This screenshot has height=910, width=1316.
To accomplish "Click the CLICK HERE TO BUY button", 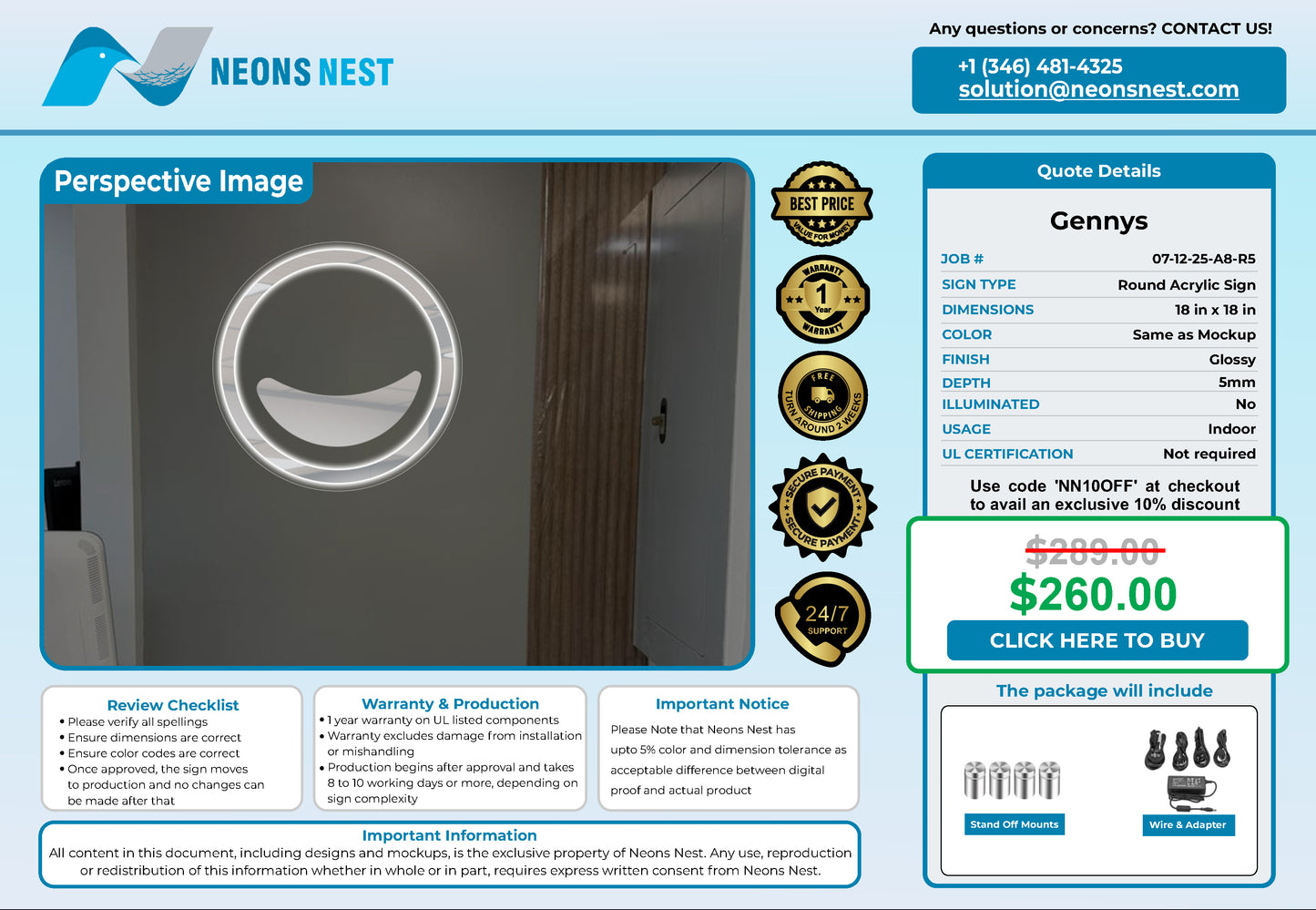I will pyautogui.click(x=1097, y=640).
